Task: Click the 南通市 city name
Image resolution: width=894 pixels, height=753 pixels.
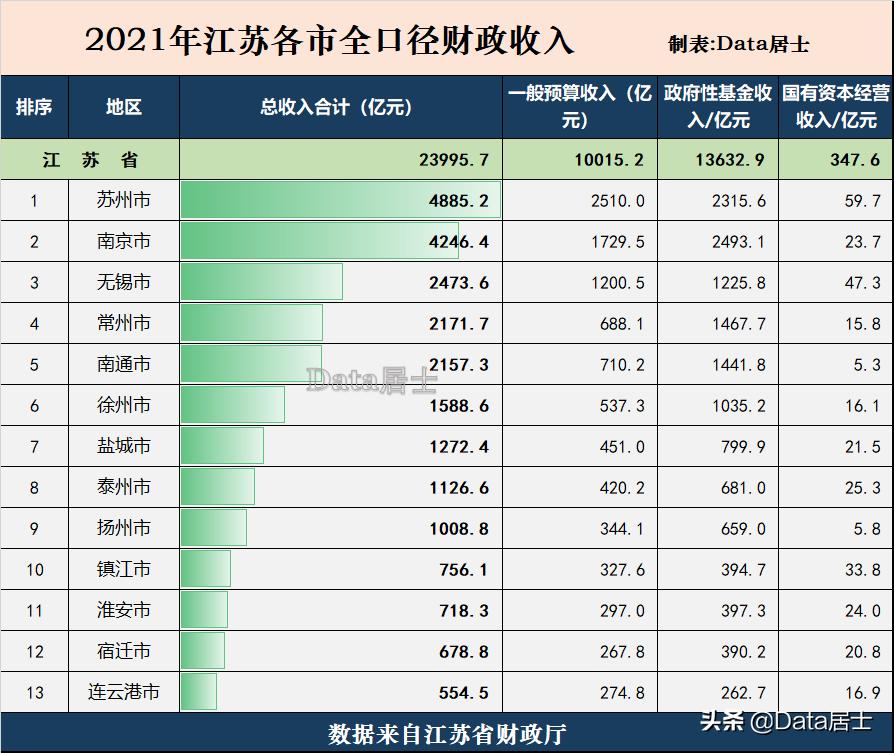Action: tap(122, 364)
